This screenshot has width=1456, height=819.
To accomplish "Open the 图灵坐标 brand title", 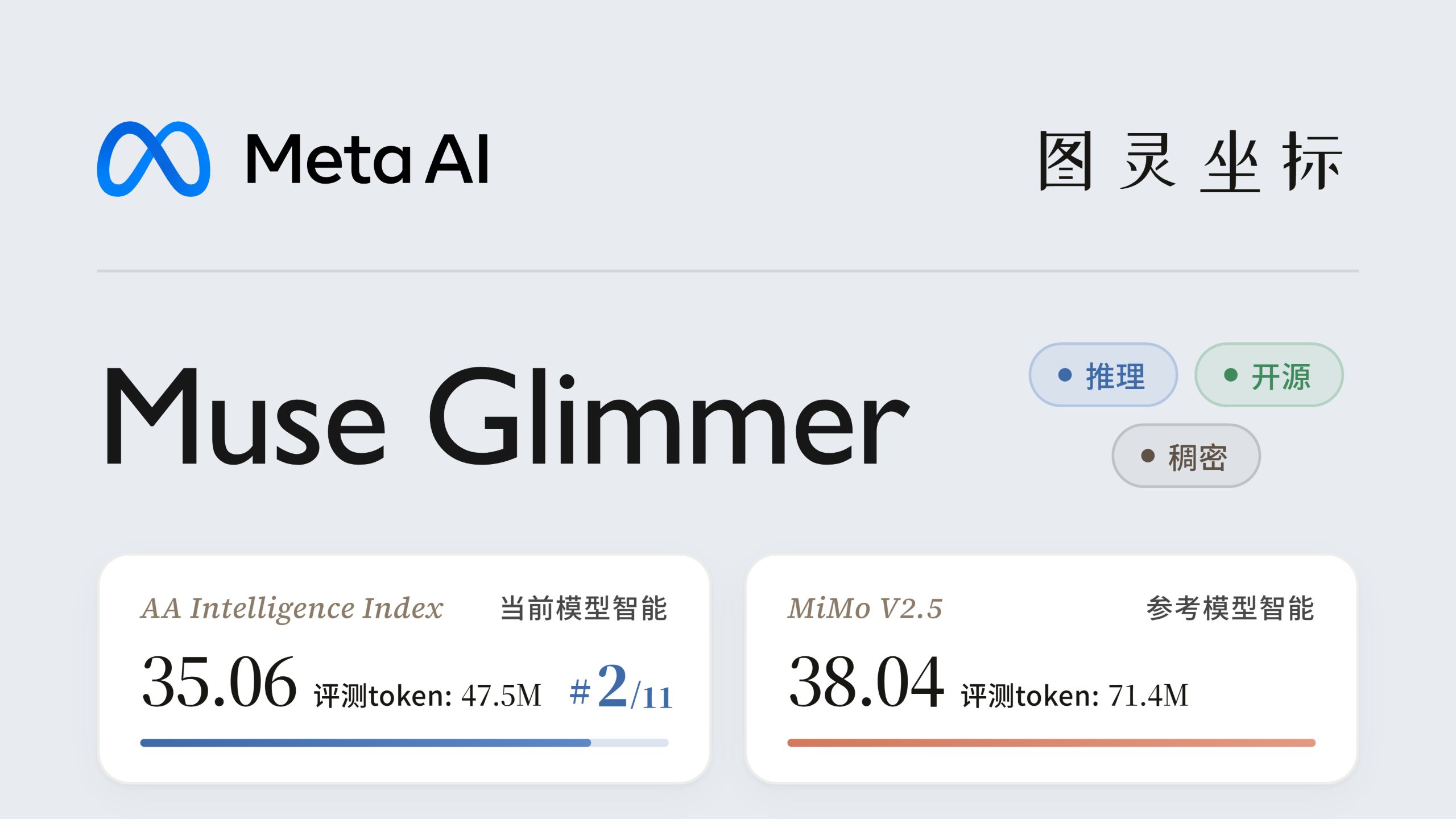I will pyautogui.click(x=1191, y=161).
